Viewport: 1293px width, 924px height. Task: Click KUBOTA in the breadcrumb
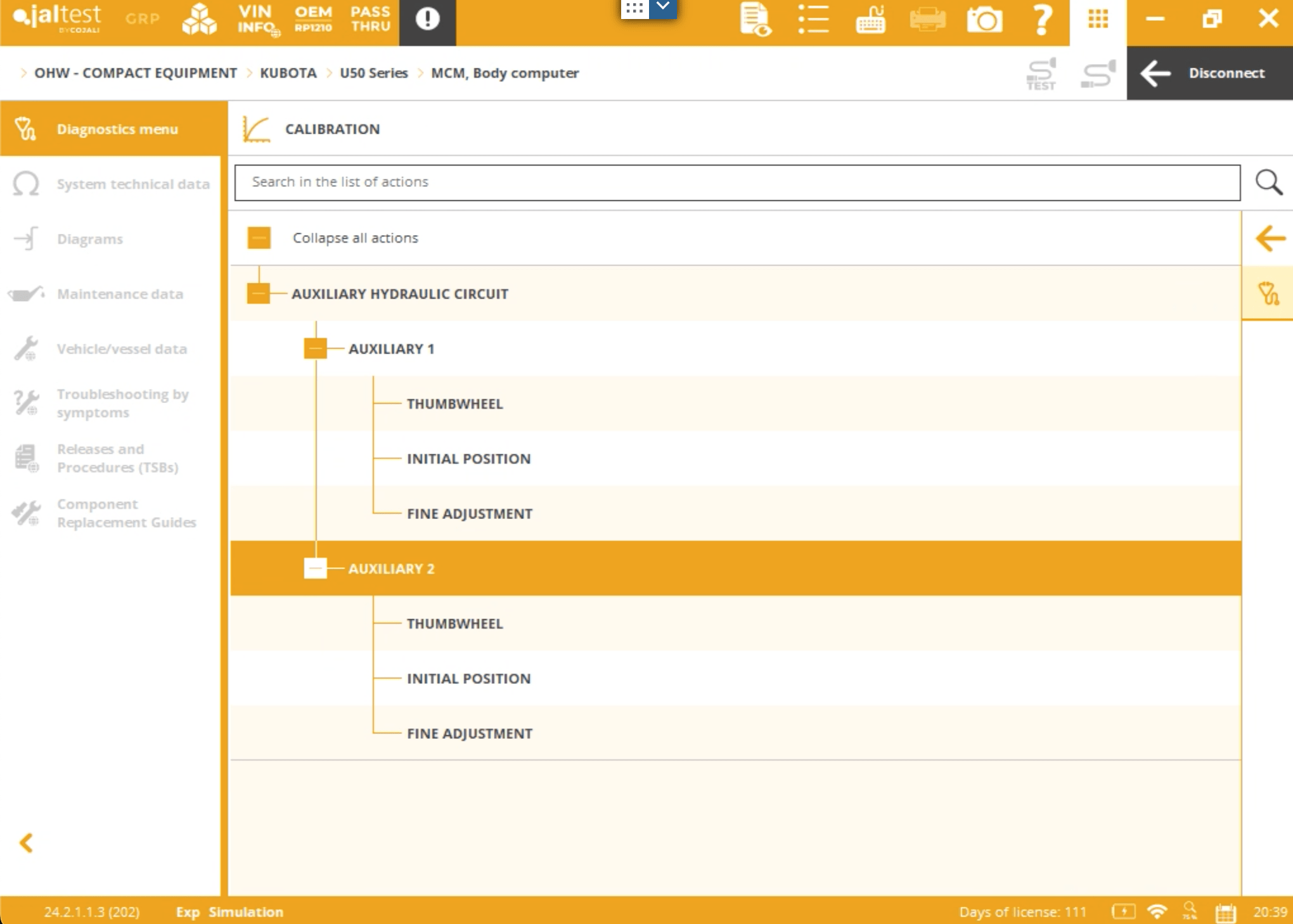point(288,74)
